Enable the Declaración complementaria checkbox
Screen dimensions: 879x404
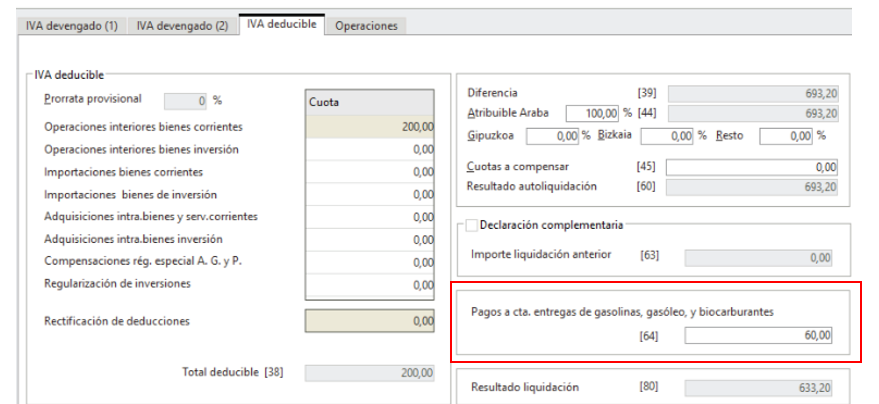(x=472, y=225)
